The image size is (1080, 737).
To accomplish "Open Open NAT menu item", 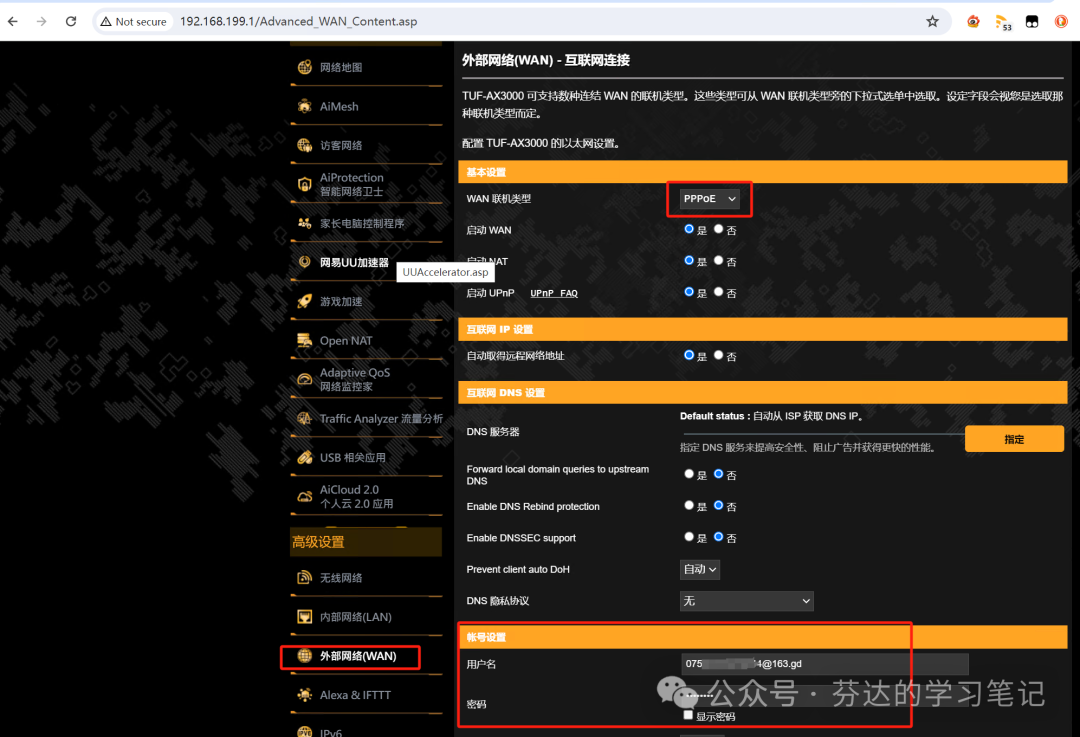I will (346, 340).
